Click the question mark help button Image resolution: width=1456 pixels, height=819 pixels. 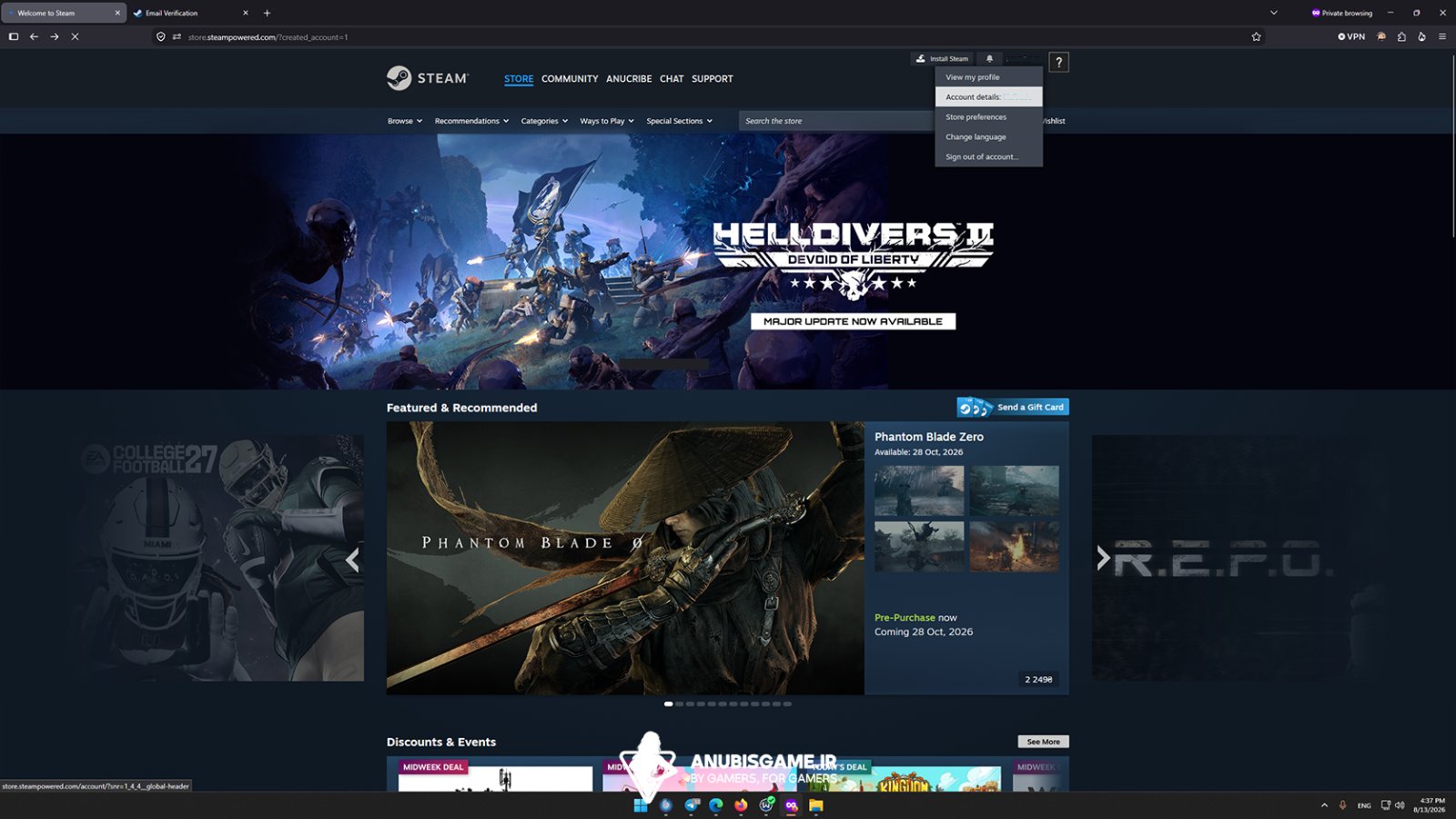pyautogui.click(x=1058, y=62)
